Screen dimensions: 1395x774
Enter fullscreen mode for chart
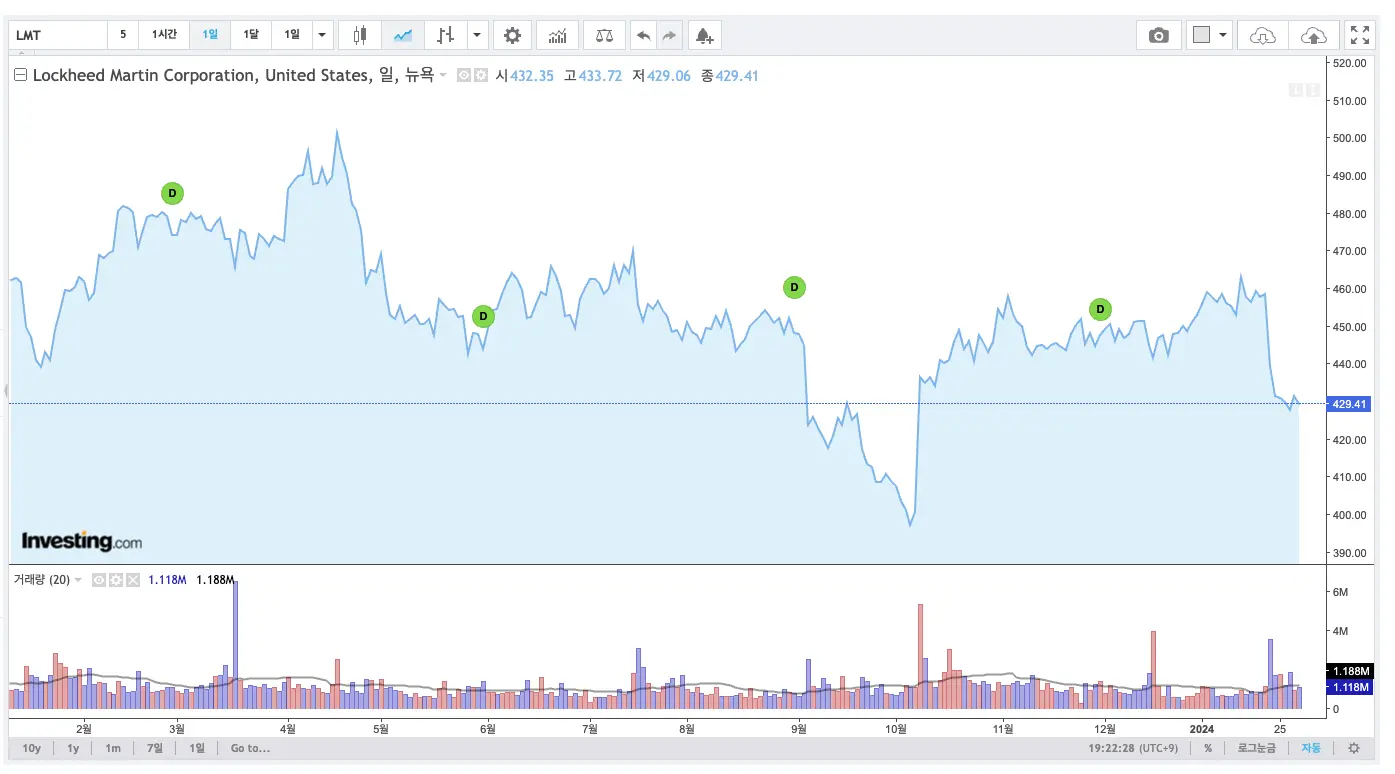point(1360,35)
